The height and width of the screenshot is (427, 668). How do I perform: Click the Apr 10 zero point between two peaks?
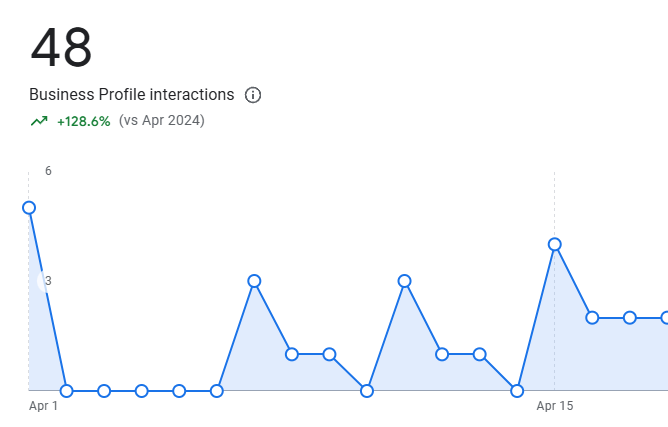point(367,391)
